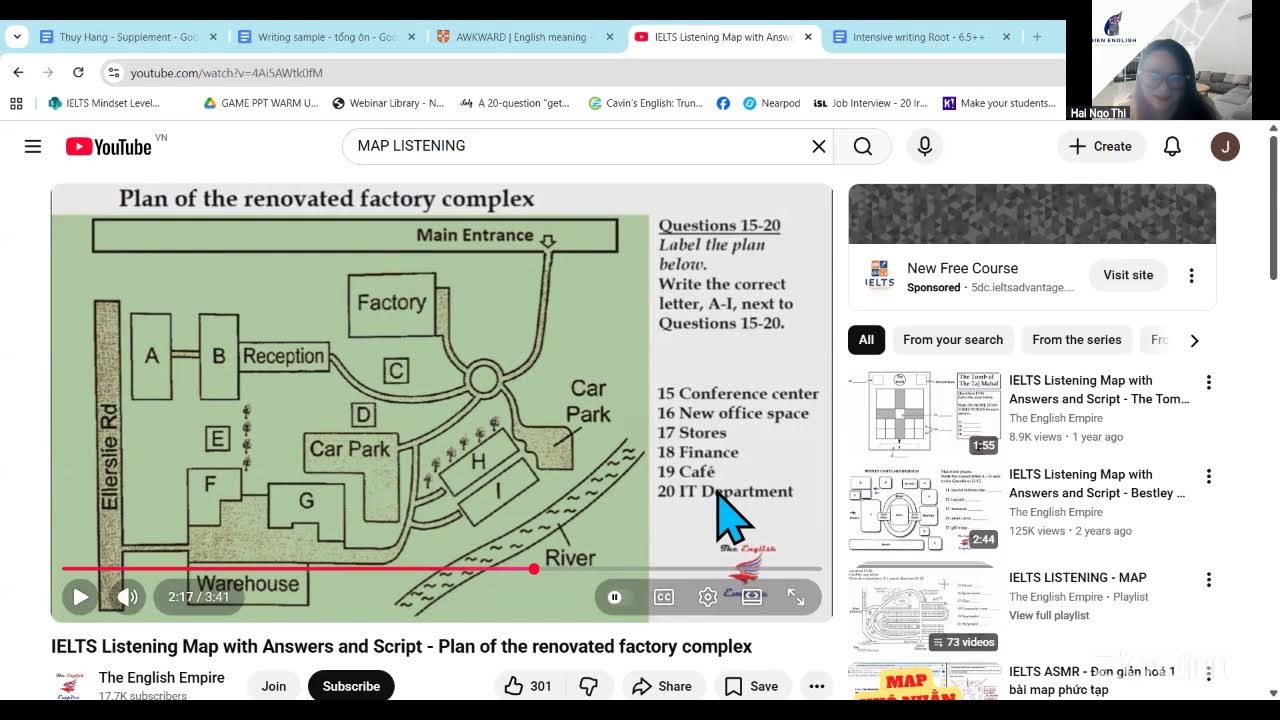Run search with the magnifier button
Viewport: 1280px width, 720px height.
[x=863, y=146]
